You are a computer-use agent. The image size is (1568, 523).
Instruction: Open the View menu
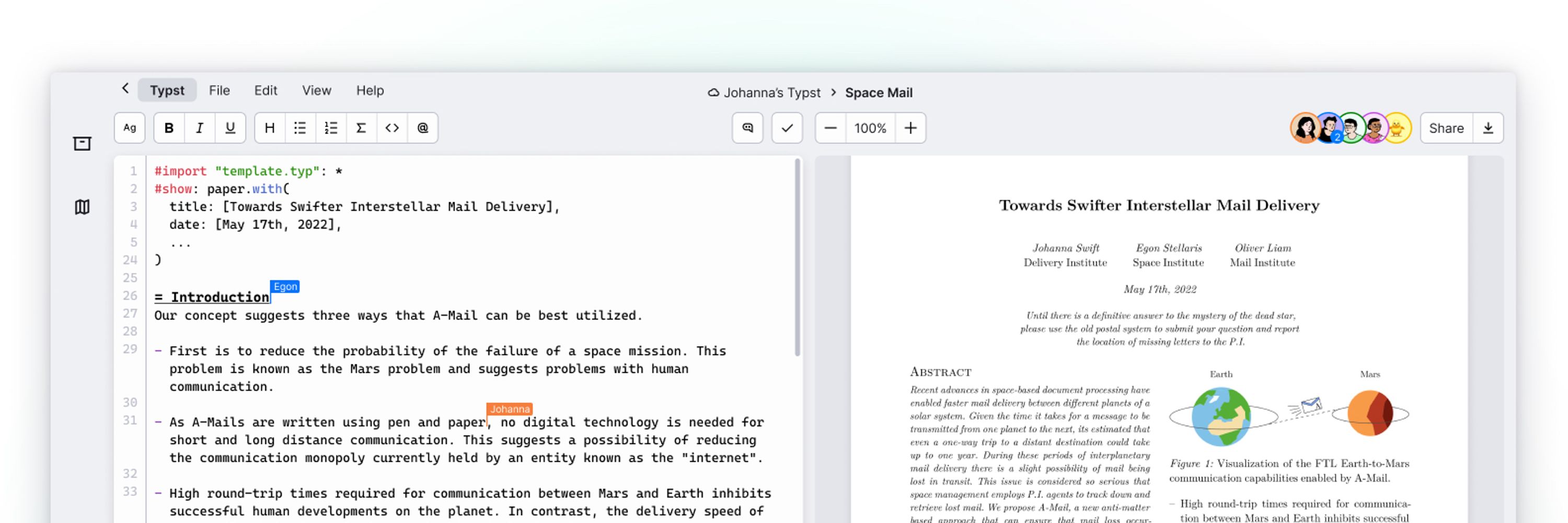click(x=317, y=90)
